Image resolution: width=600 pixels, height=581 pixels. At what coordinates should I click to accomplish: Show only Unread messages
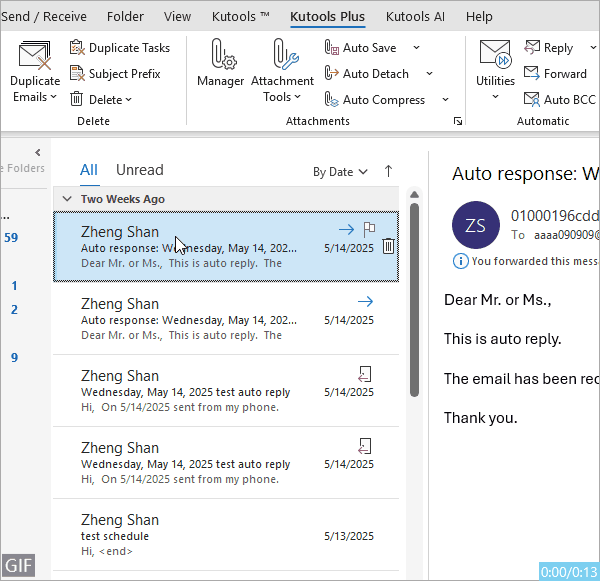[x=139, y=170]
